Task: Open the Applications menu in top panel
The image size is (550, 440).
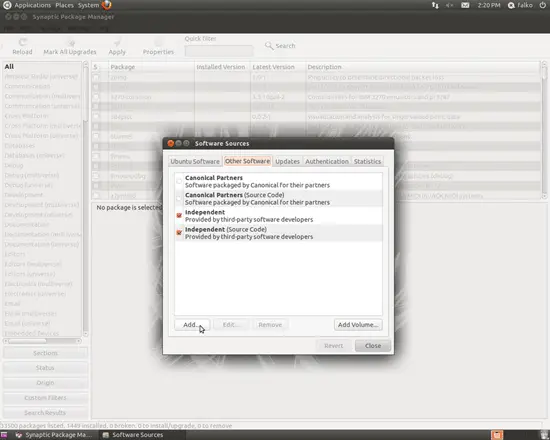Action: [x=33, y=5]
